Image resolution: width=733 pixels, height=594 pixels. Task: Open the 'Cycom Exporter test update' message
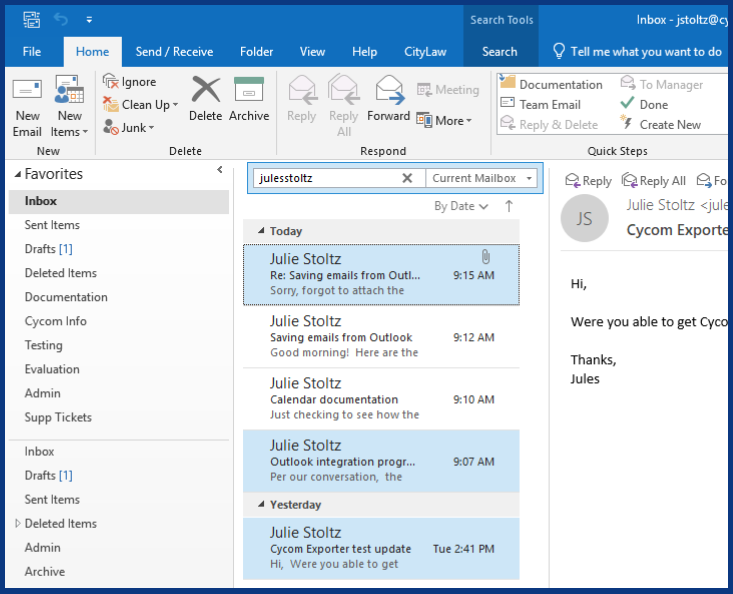(x=381, y=548)
